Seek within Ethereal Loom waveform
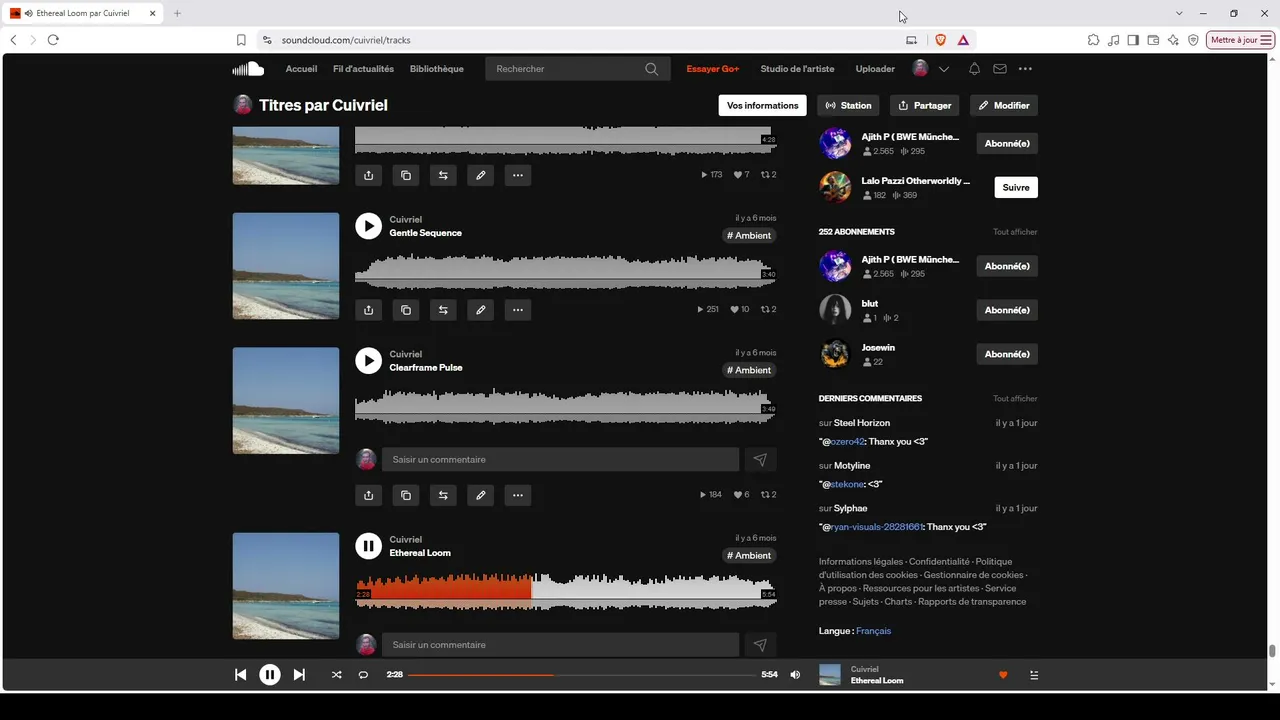The image size is (1280, 720). (x=566, y=590)
